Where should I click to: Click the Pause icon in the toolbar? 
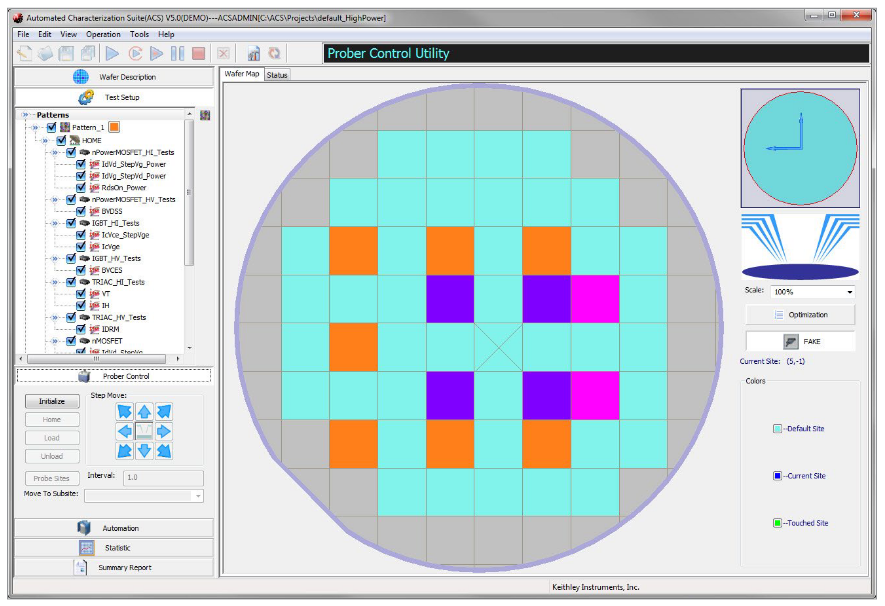[177, 54]
